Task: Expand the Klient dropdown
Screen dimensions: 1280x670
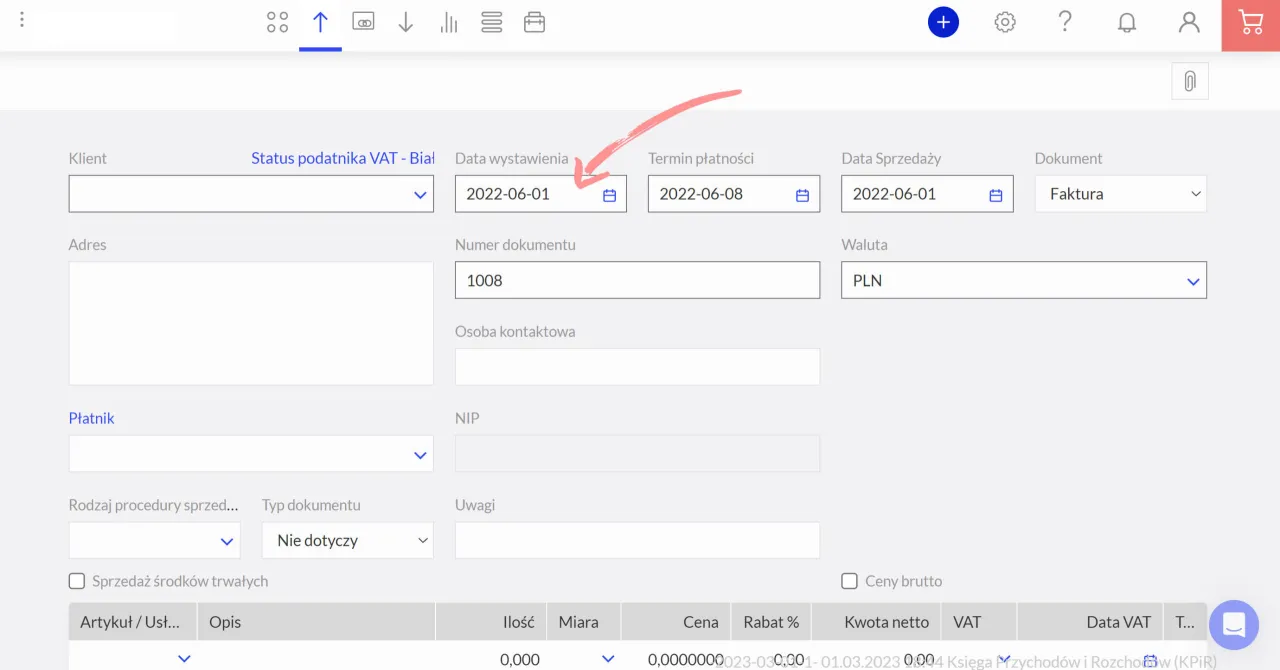Action: point(420,195)
